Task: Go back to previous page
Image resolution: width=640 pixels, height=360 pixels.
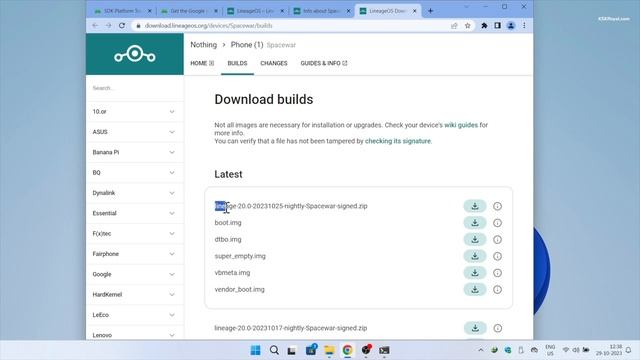Action: [95, 25]
